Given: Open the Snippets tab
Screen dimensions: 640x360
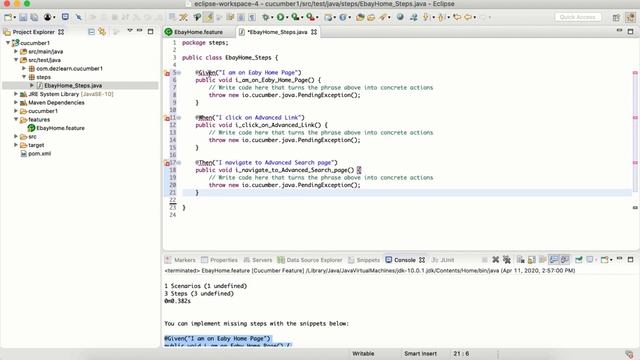Looking at the screenshot, I should [x=364, y=260].
